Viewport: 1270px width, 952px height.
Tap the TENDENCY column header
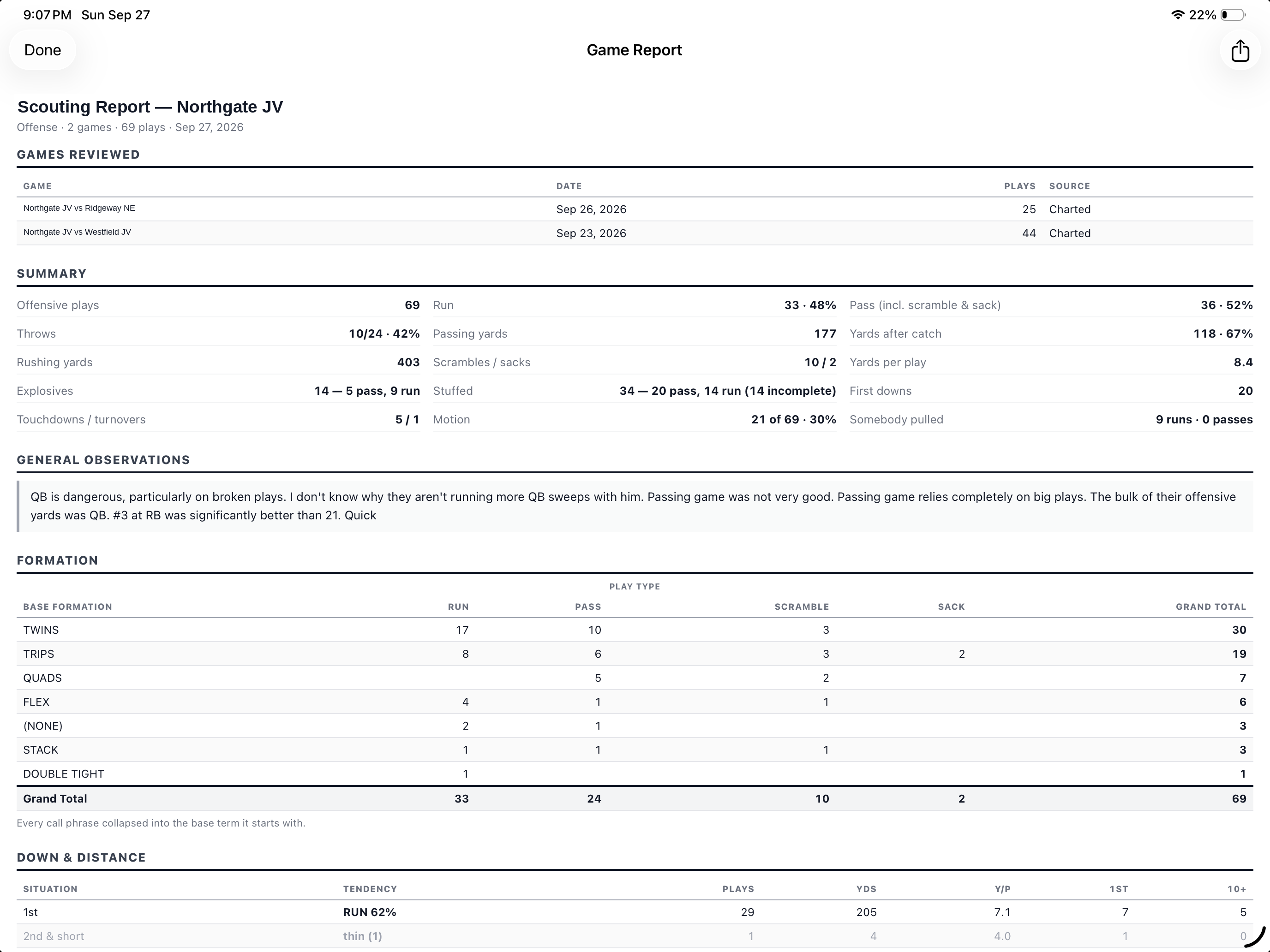370,889
